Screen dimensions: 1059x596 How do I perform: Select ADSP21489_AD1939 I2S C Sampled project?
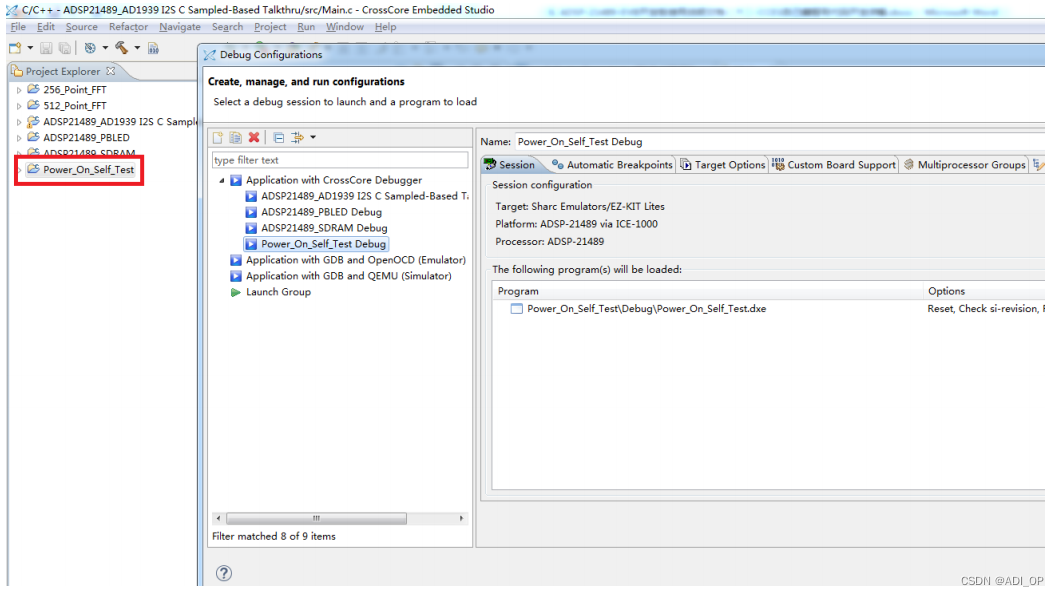pyautogui.click(x=111, y=122)
